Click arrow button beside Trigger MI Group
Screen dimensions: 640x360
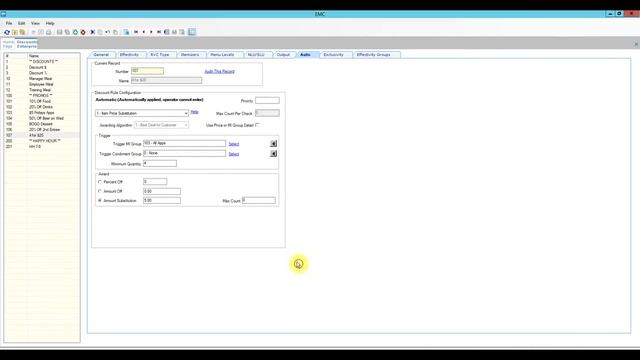click(273, 144)
